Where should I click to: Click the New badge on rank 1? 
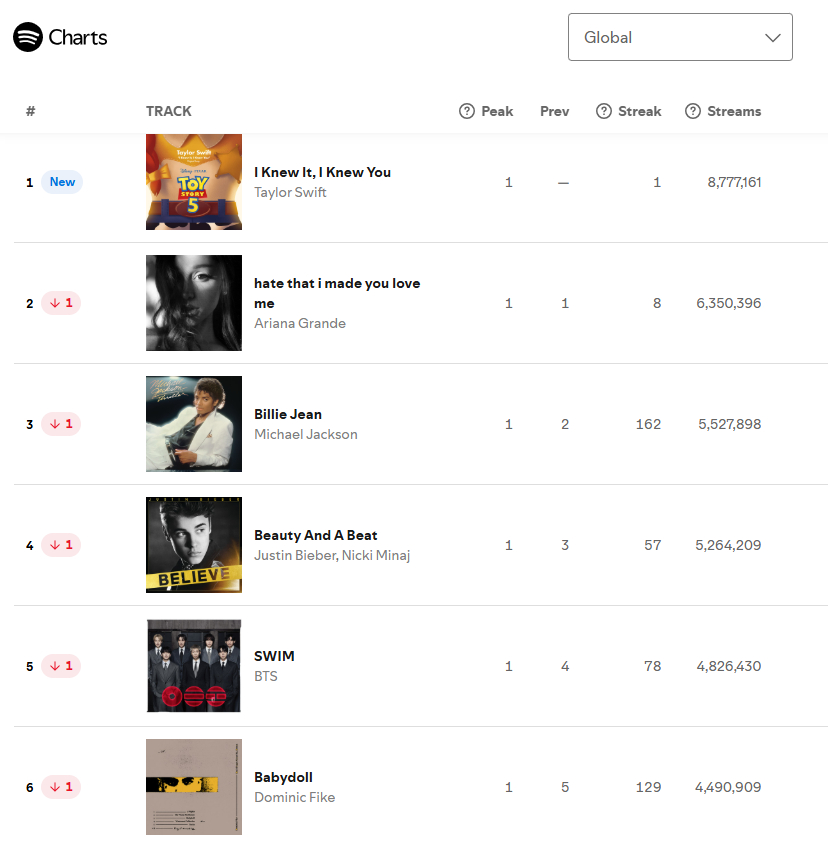[62, 182]
